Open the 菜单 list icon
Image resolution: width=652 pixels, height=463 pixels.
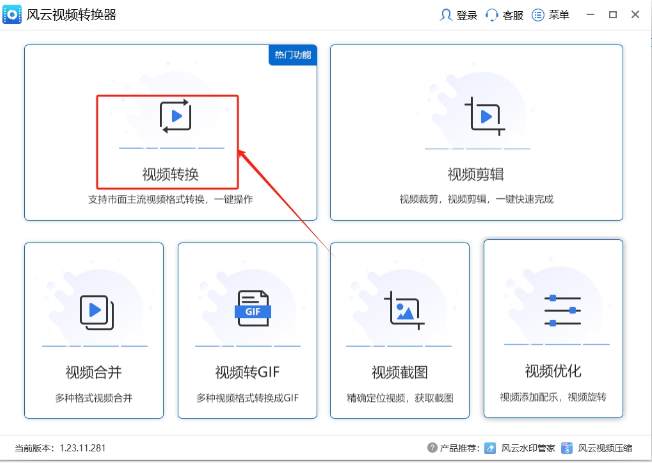tap(538, 15)
